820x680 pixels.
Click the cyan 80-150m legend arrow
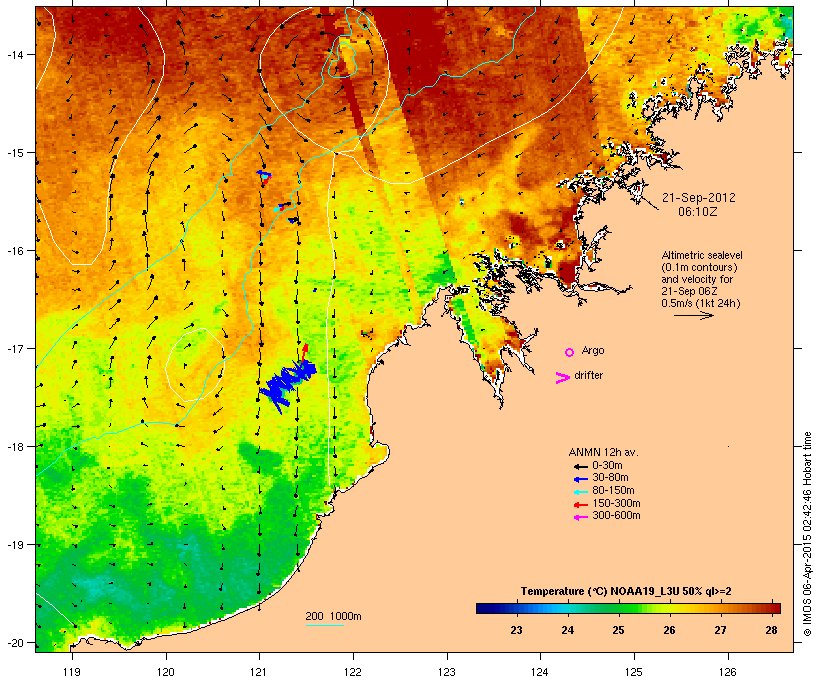coord(580,492)
